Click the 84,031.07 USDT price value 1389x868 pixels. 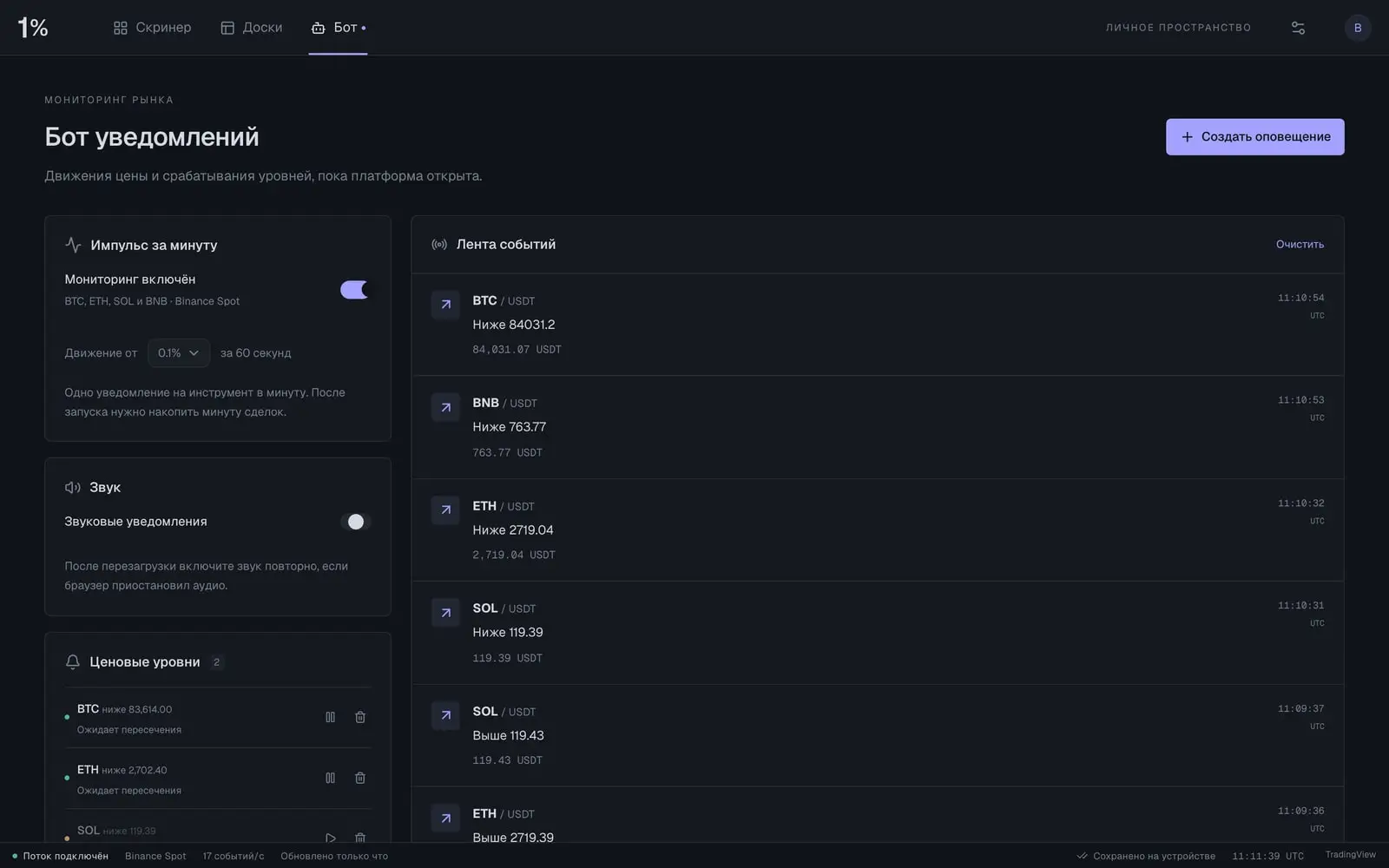pos(517,350)
